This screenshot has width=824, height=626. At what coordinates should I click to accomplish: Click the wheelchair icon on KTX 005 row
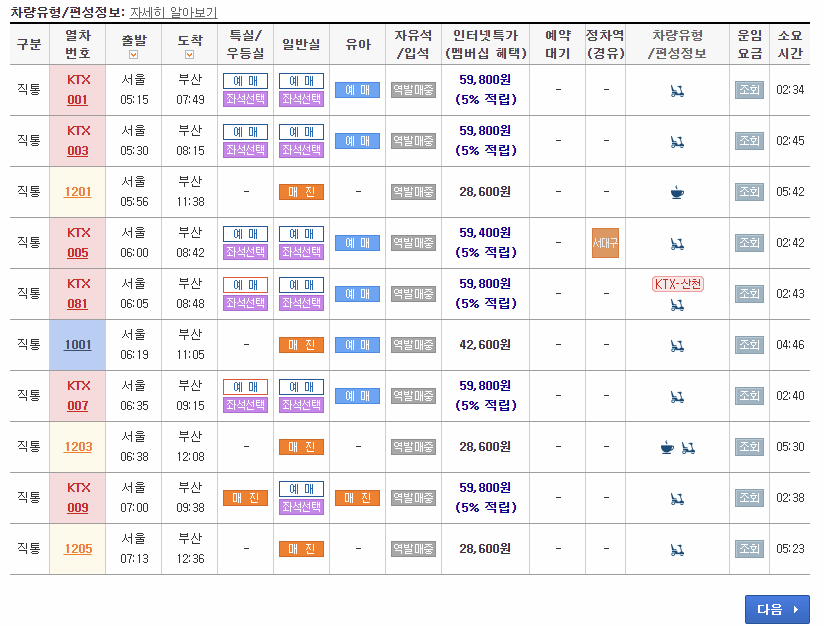(676, 242)
